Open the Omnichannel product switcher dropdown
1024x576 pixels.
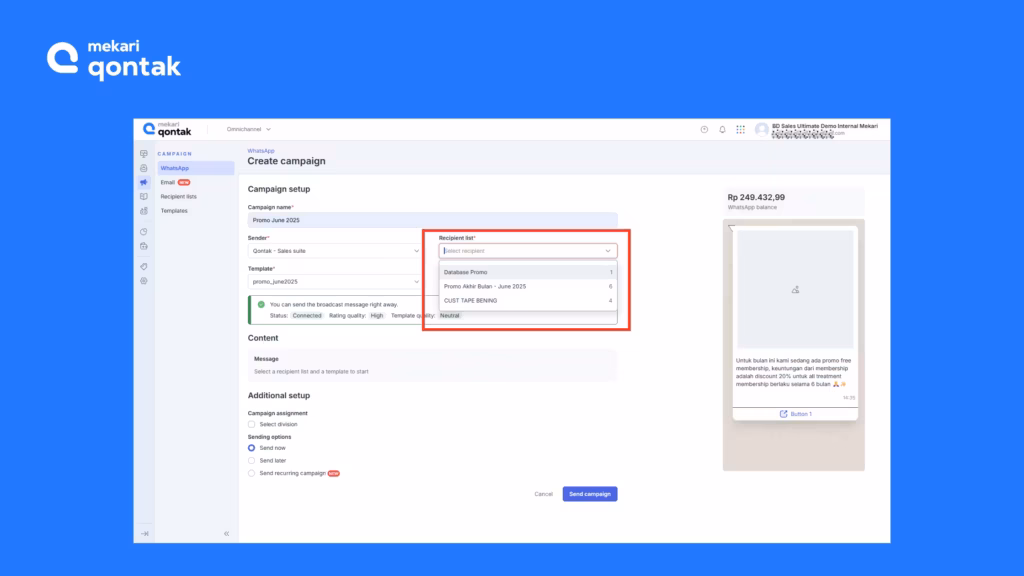click(x=249, y=129)
